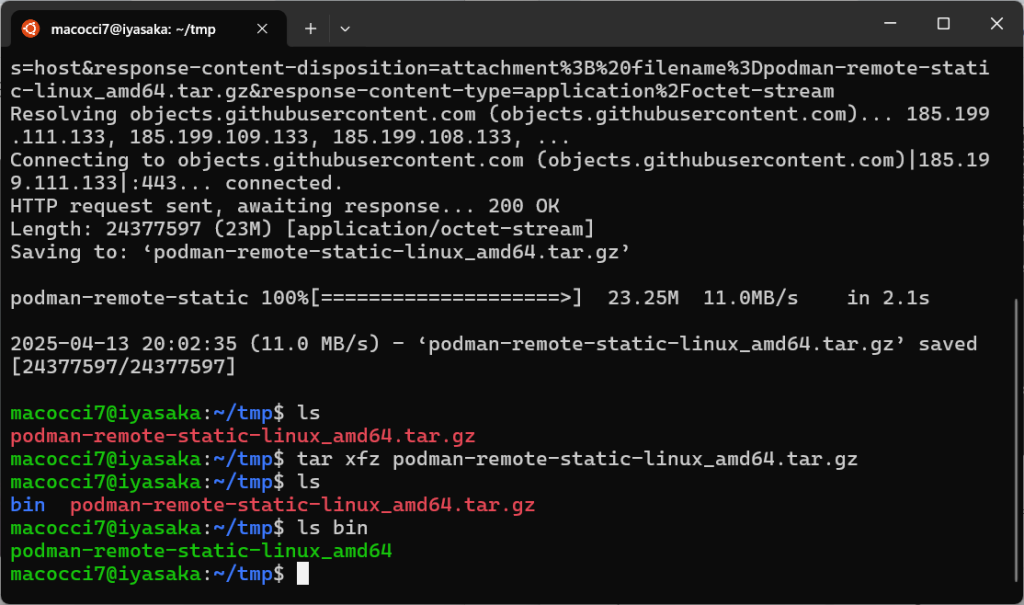
Task: Click the empty title bar area
Action: [x=600, y=23]
